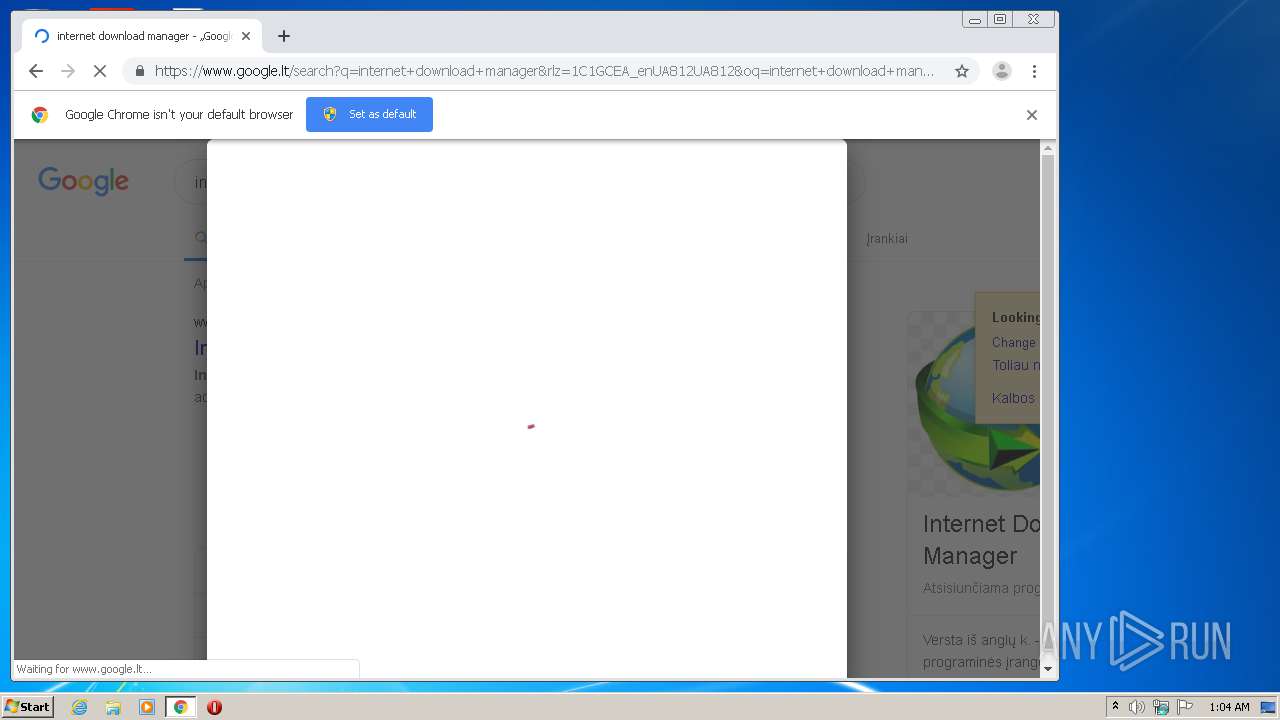Open Chrome's three-dot menu
The height and width of the screenshot is (720, 1280).
pyautogui.click(x=1034, y=71)
